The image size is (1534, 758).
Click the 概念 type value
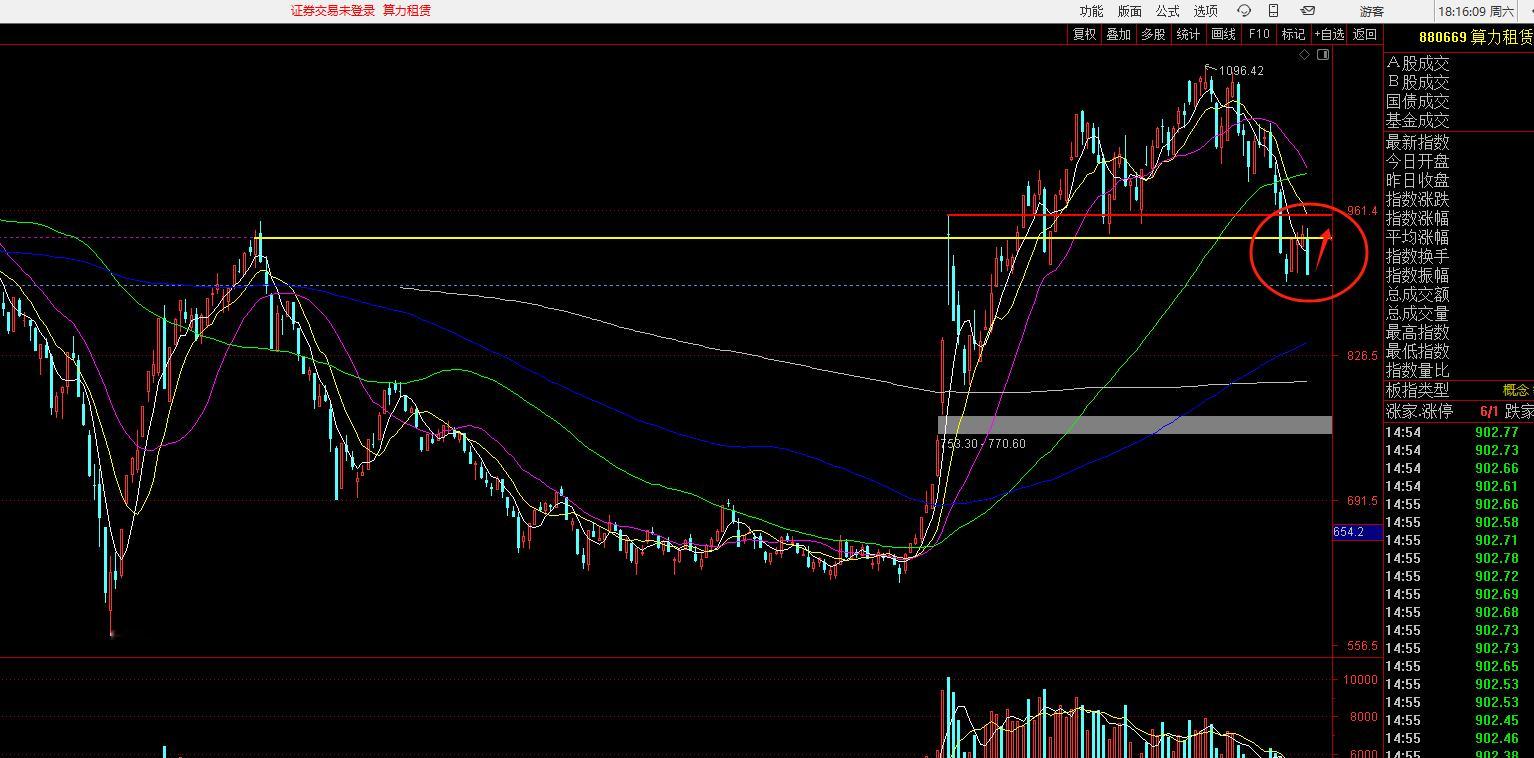tap(1515, 391)
